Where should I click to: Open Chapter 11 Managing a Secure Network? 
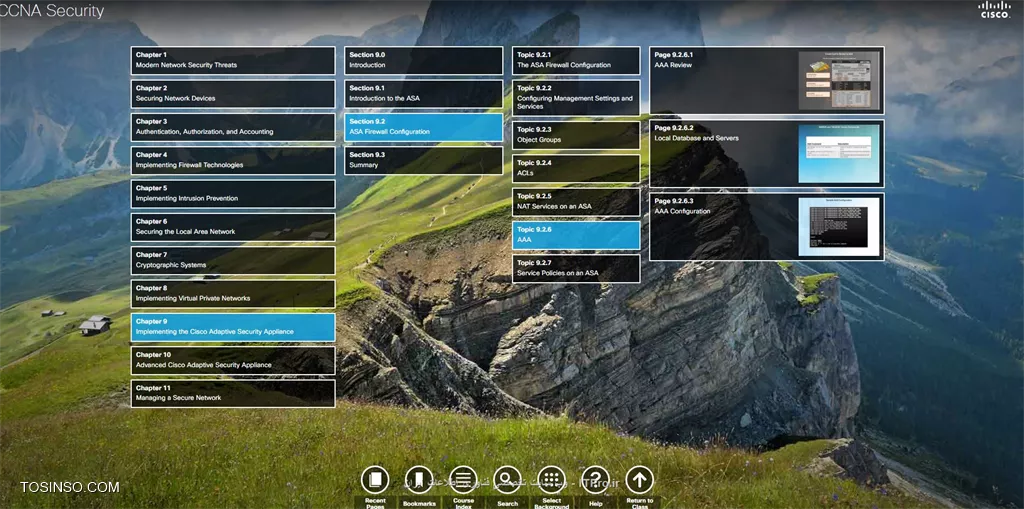pyautogui.click(x=233, y=393)
